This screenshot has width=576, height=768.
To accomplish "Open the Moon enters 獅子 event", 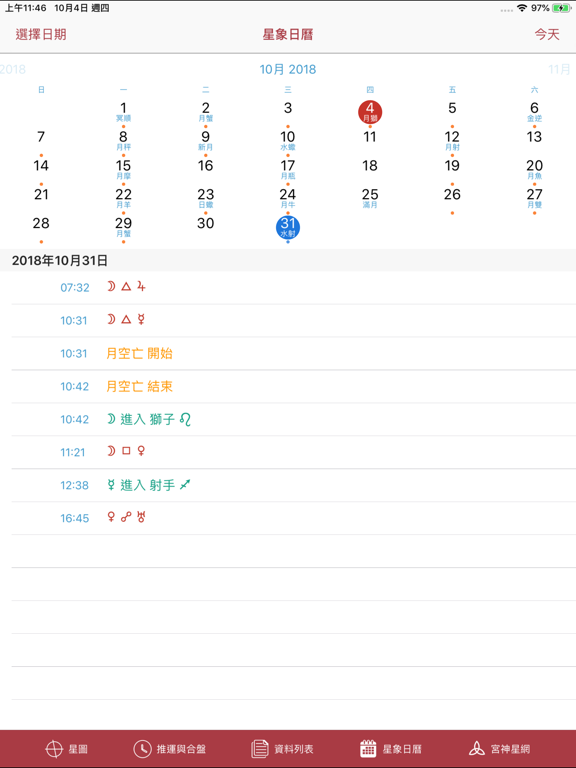I will (x=294, y=419).
